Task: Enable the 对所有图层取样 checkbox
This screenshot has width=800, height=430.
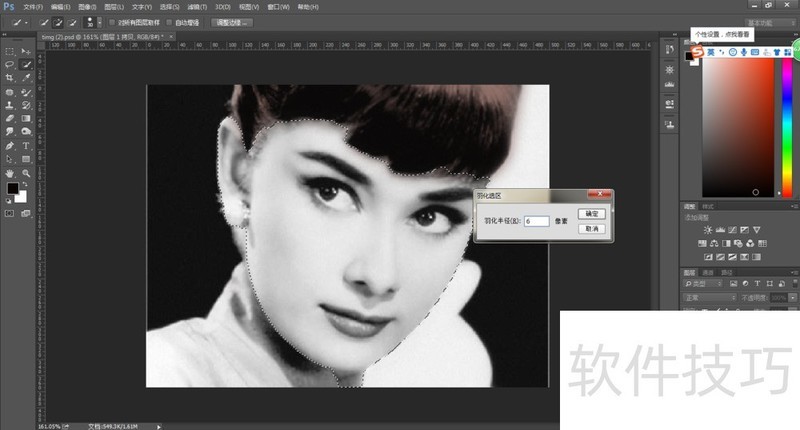Action: 110,21
